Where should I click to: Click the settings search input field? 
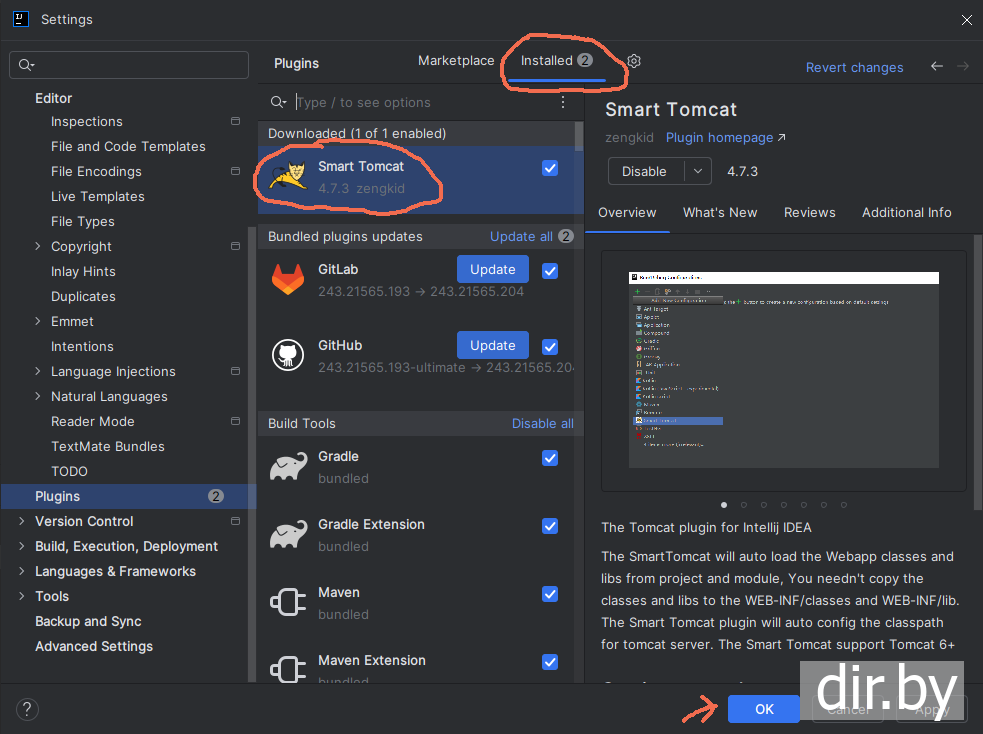129,65
